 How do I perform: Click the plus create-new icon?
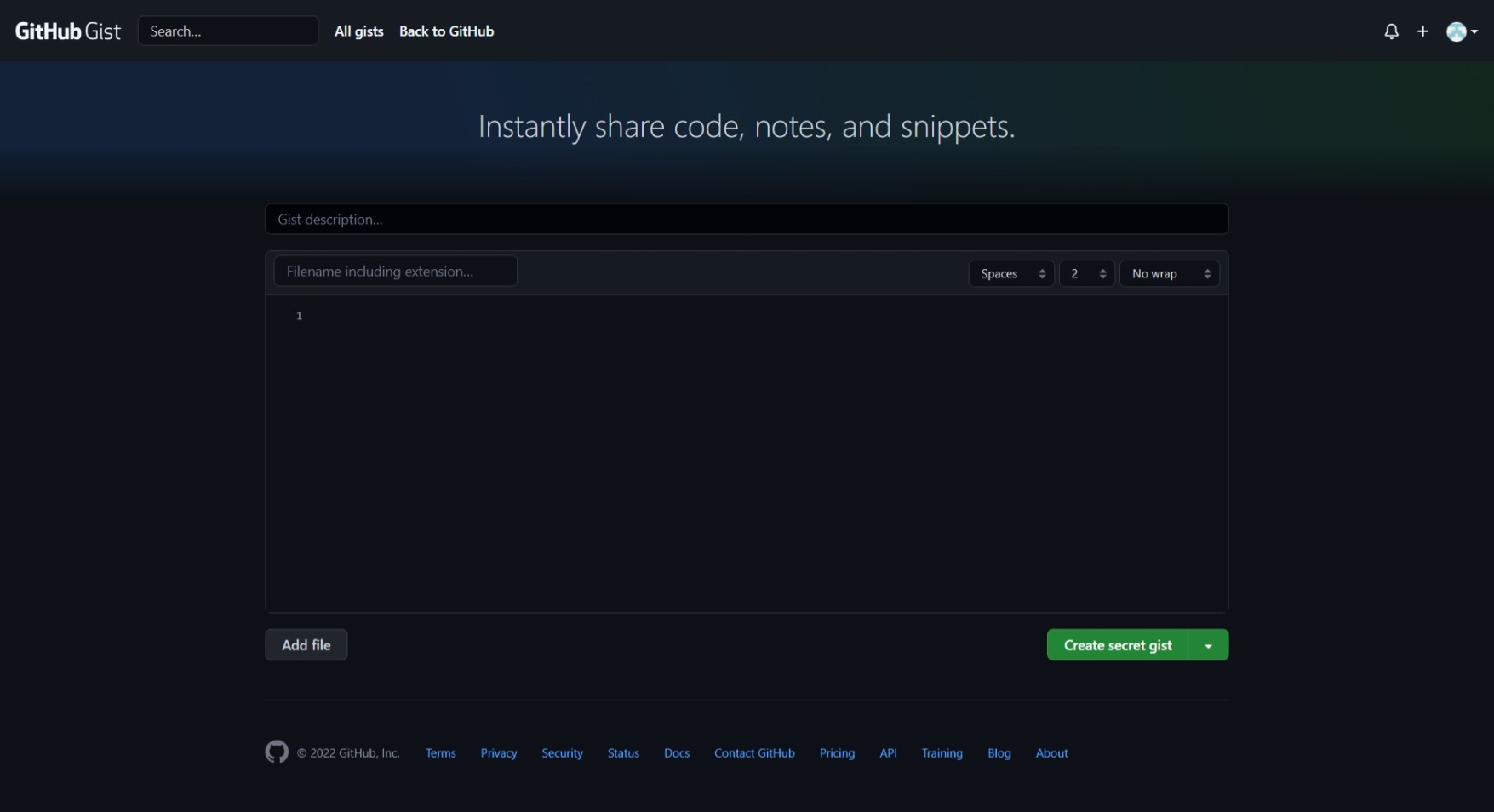[1422, 31]
